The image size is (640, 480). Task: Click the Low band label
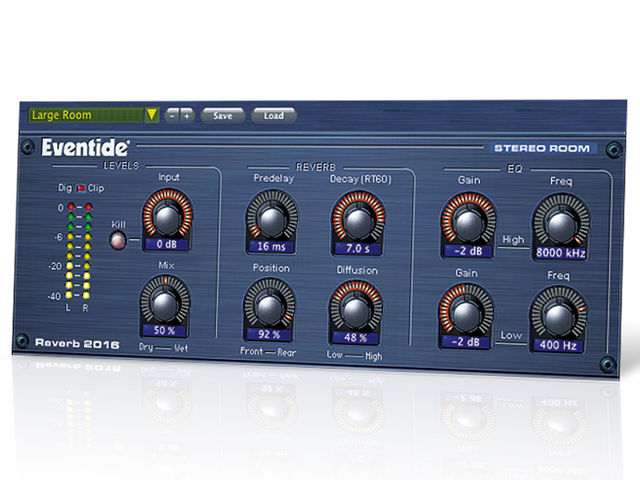pyautogui.click(x=511, y=336)
